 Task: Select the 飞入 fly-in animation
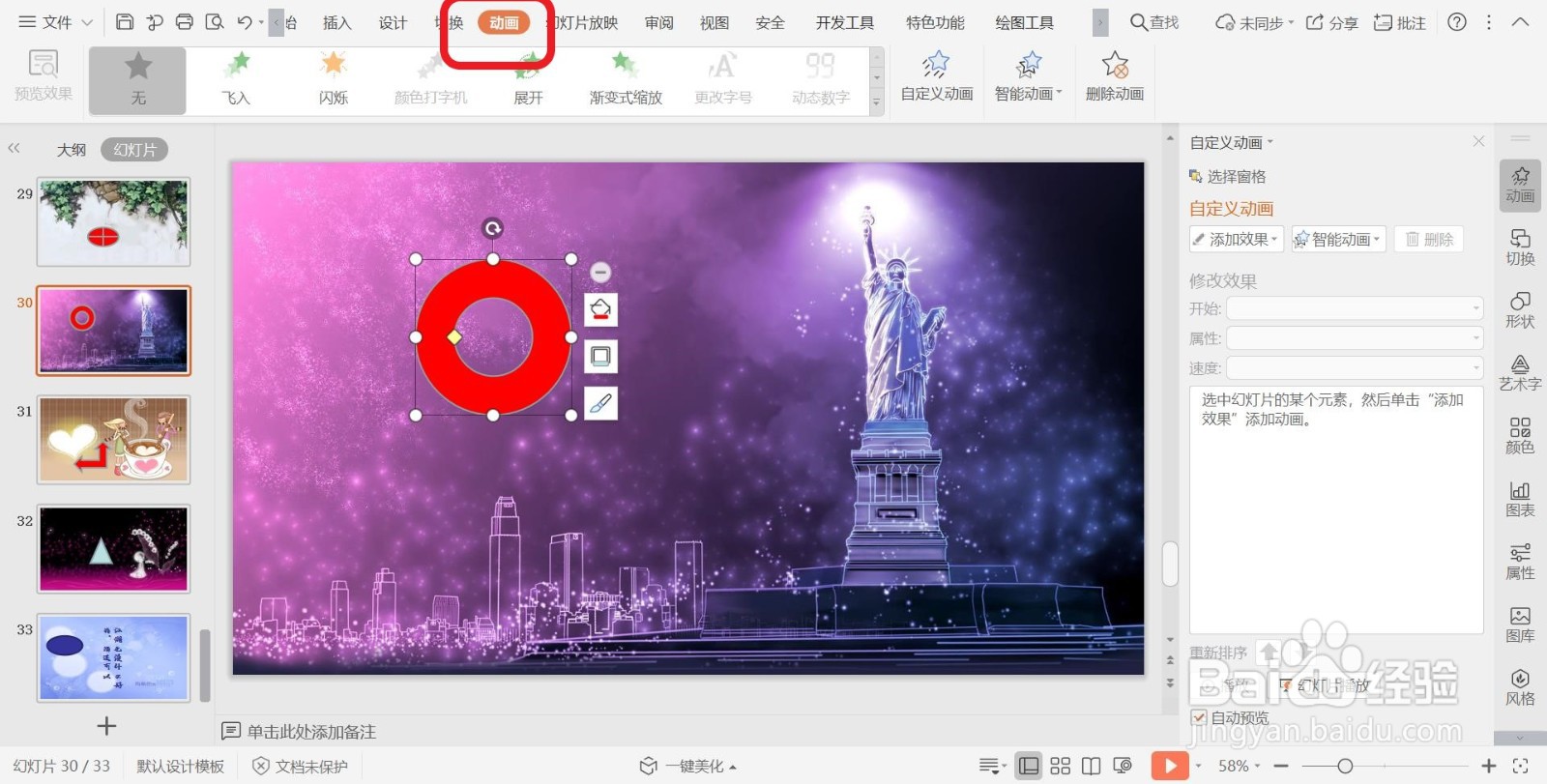point(236,79)
